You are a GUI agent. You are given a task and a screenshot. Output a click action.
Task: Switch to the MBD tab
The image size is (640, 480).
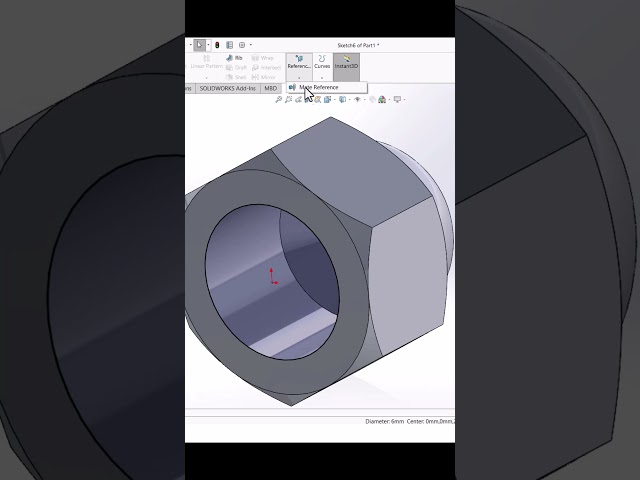click(271, 88)
